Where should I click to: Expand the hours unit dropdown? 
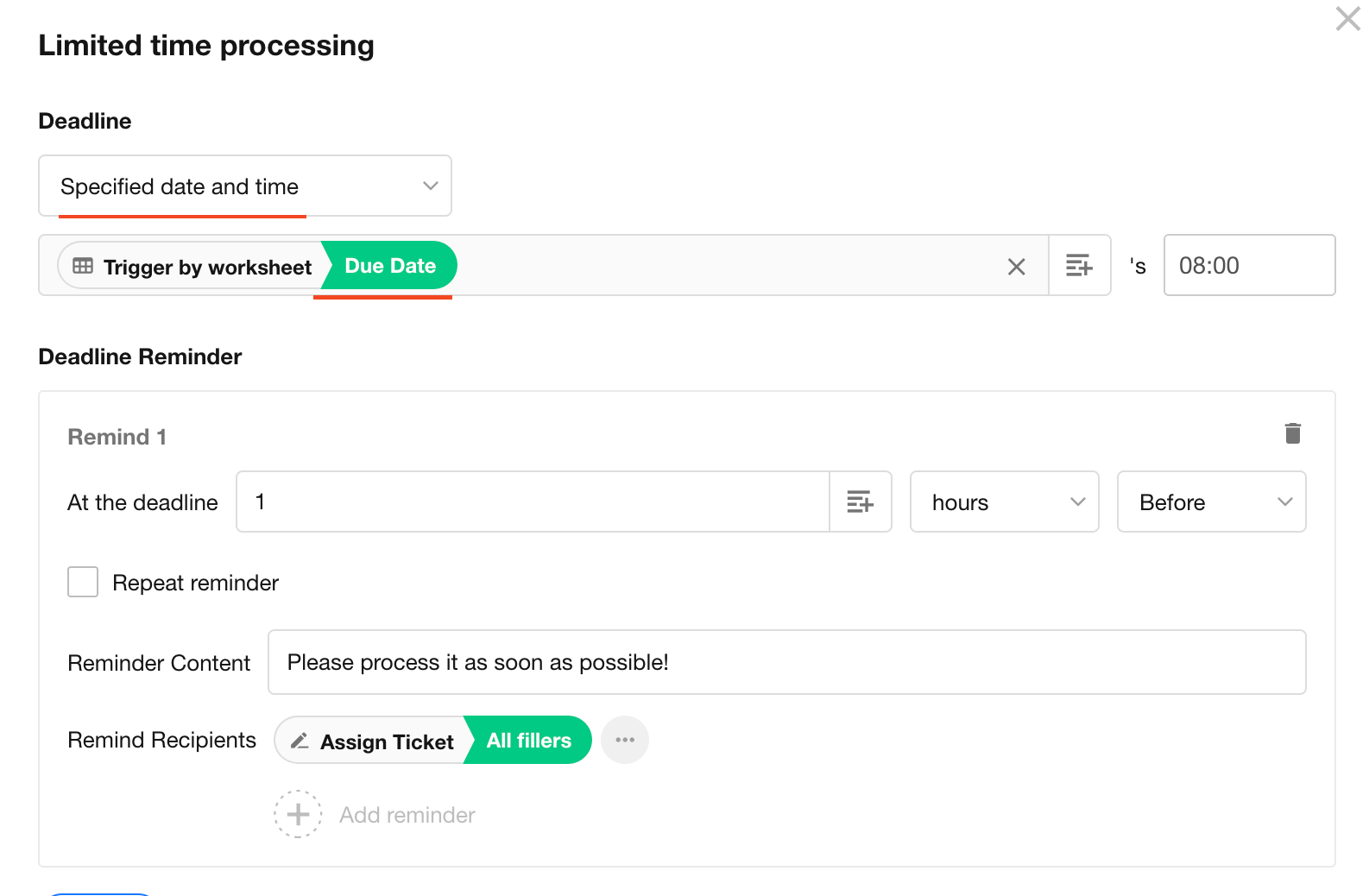(x=1004, y=502)
